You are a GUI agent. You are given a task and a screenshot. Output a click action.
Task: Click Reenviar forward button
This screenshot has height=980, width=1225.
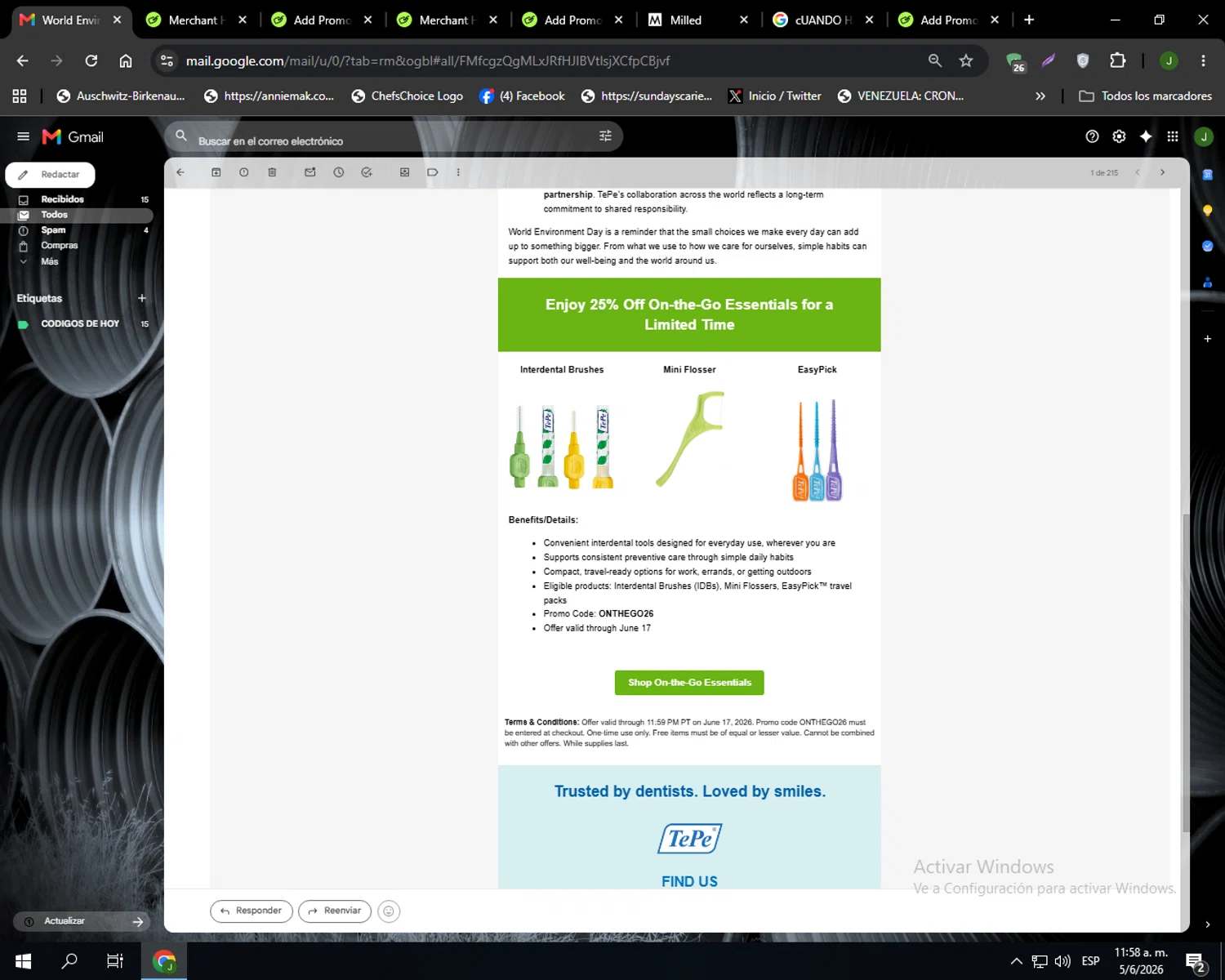pyautogui.click(x=335, y=911)
